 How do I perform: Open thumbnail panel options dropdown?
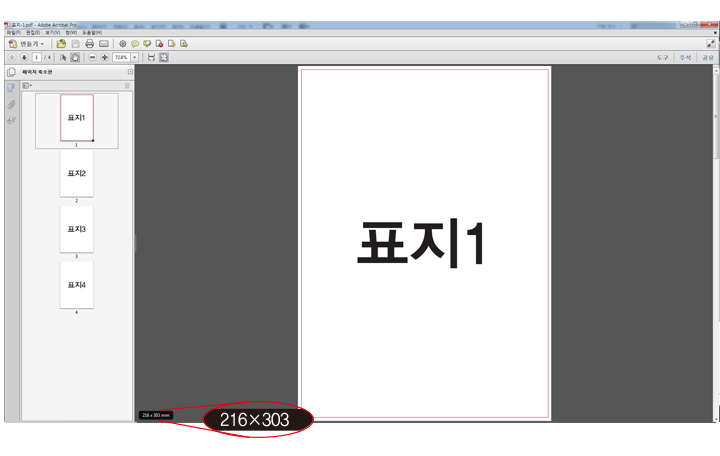coord(28,86)
